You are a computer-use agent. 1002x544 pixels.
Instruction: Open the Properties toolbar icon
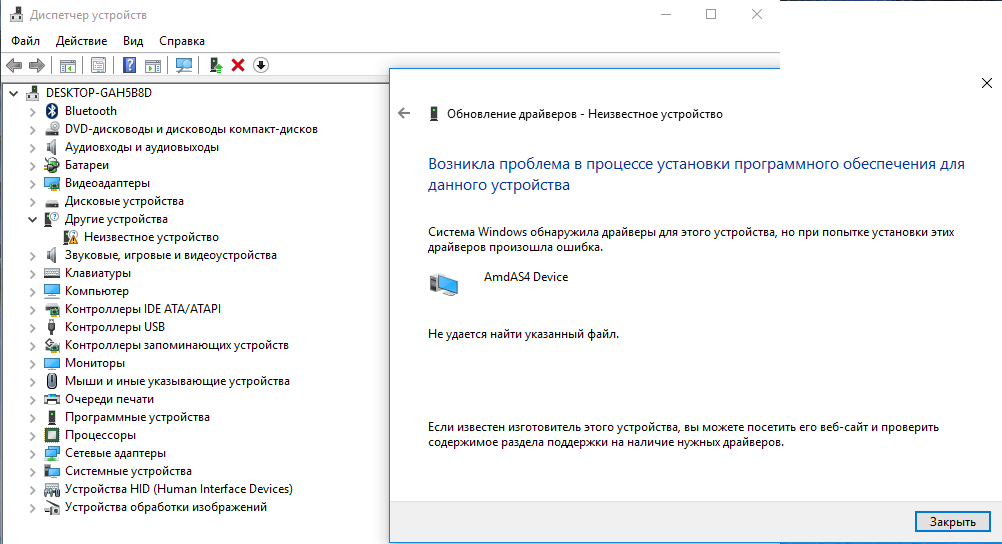tap(98, 65)
